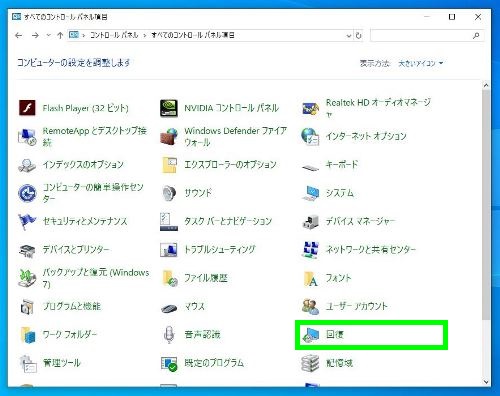This screenshot has width=500, height=396.
Task: Open the インデックスのオプション icon
Action: click(27, 165)
